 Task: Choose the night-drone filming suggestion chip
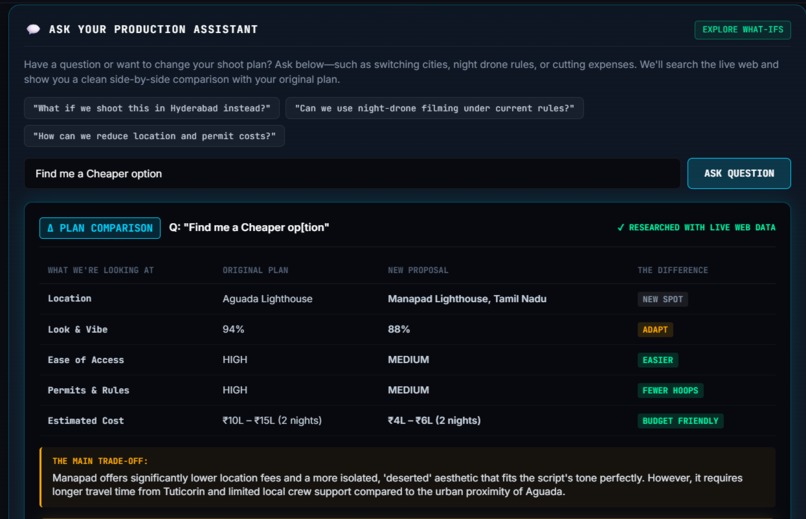[434, 108]
